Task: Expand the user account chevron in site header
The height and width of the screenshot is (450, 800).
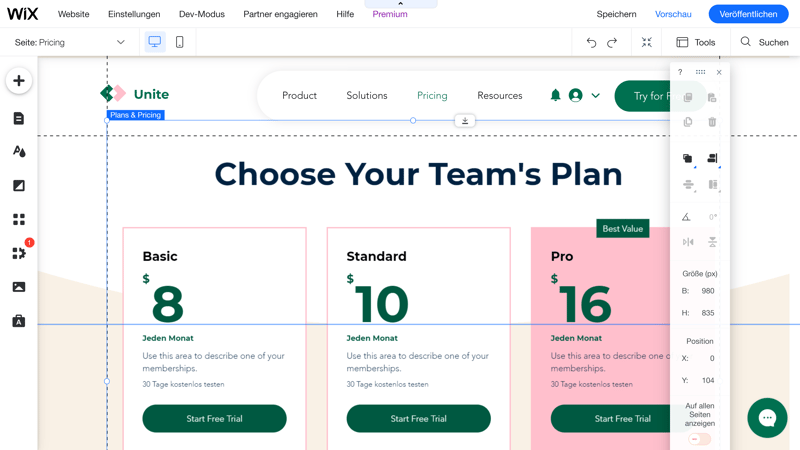Action: pos(595,95)
